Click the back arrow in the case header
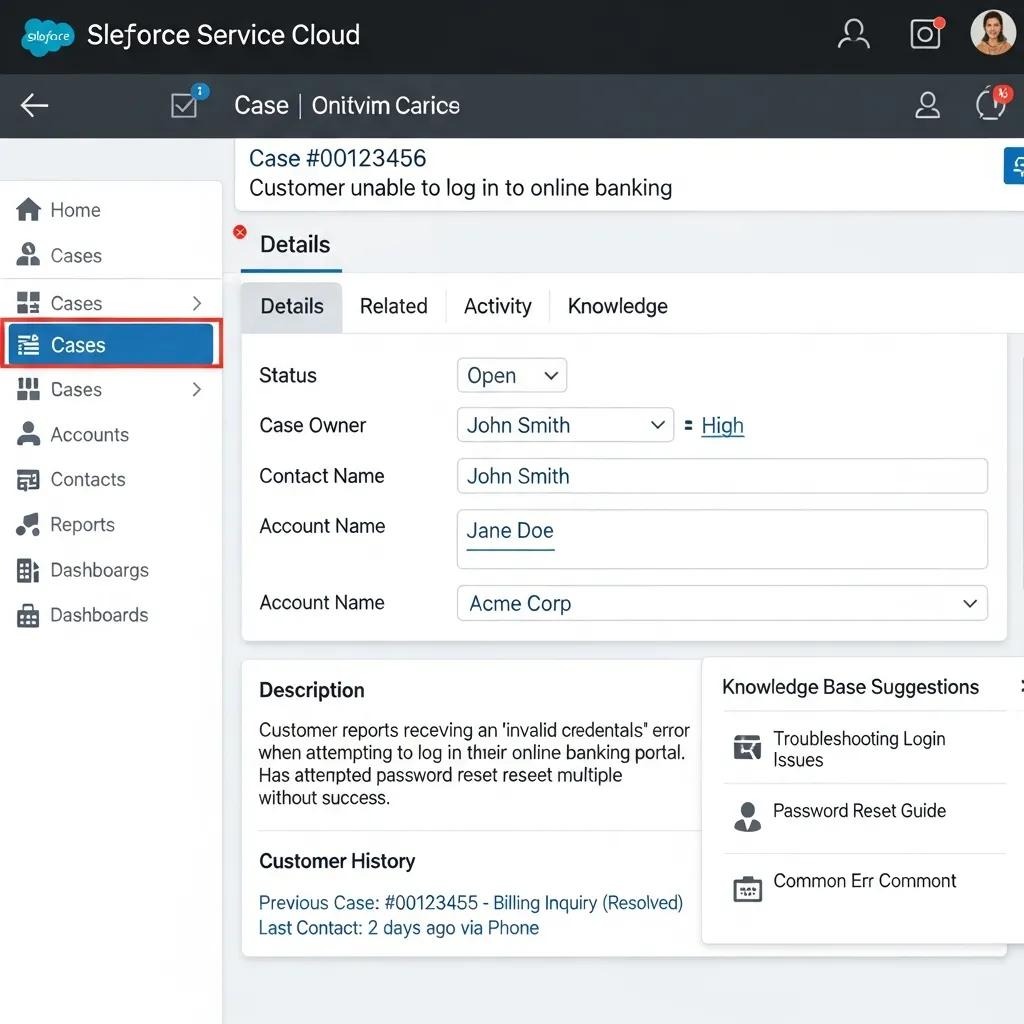The image size is (1024, 1024). (x=34, y=105)
